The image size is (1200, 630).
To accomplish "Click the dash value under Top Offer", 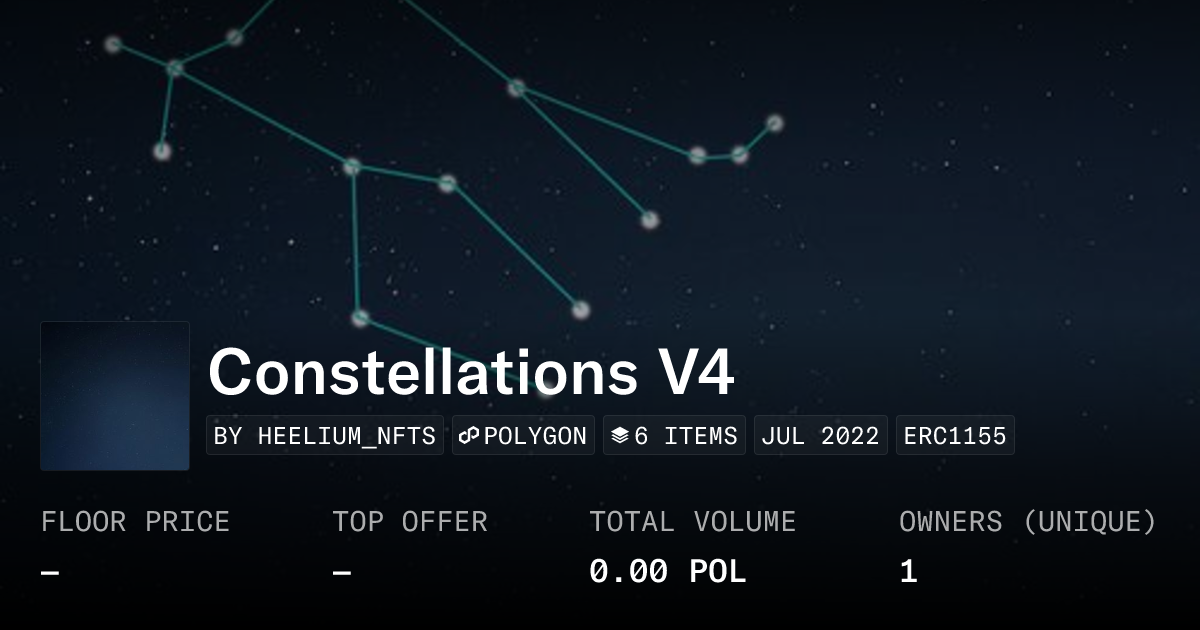I will [x=342, y=573].
